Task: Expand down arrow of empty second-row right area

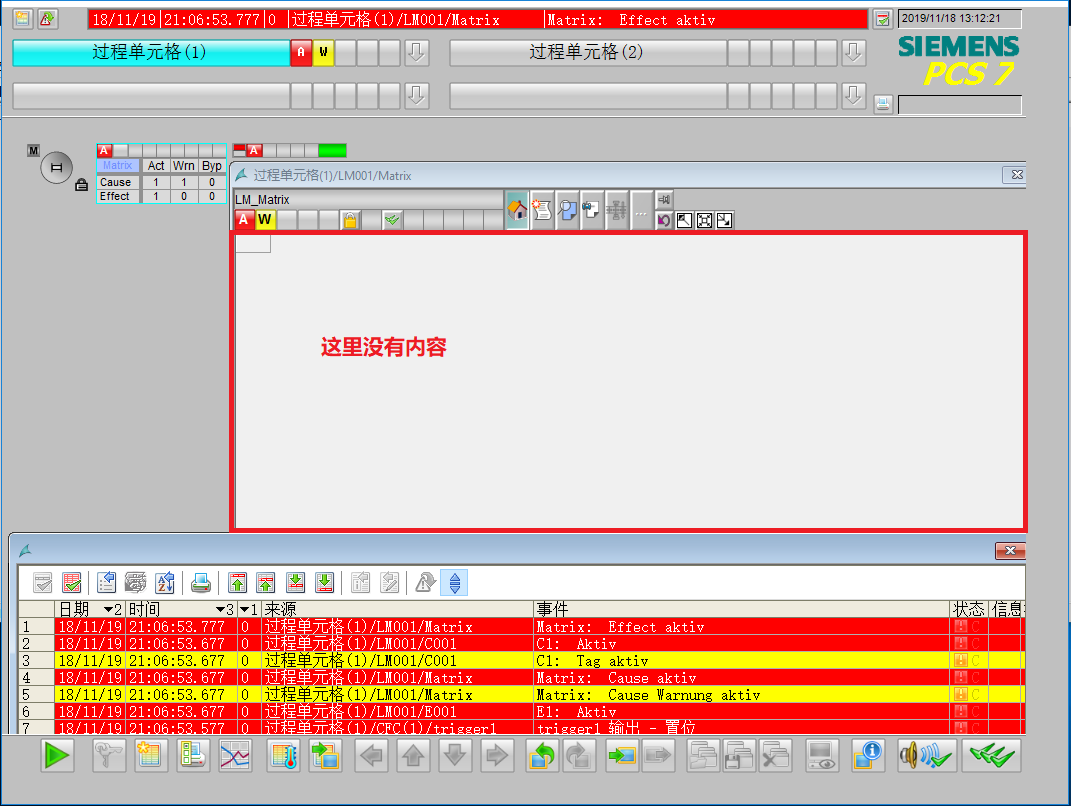Action: click(x=853, y=96)
